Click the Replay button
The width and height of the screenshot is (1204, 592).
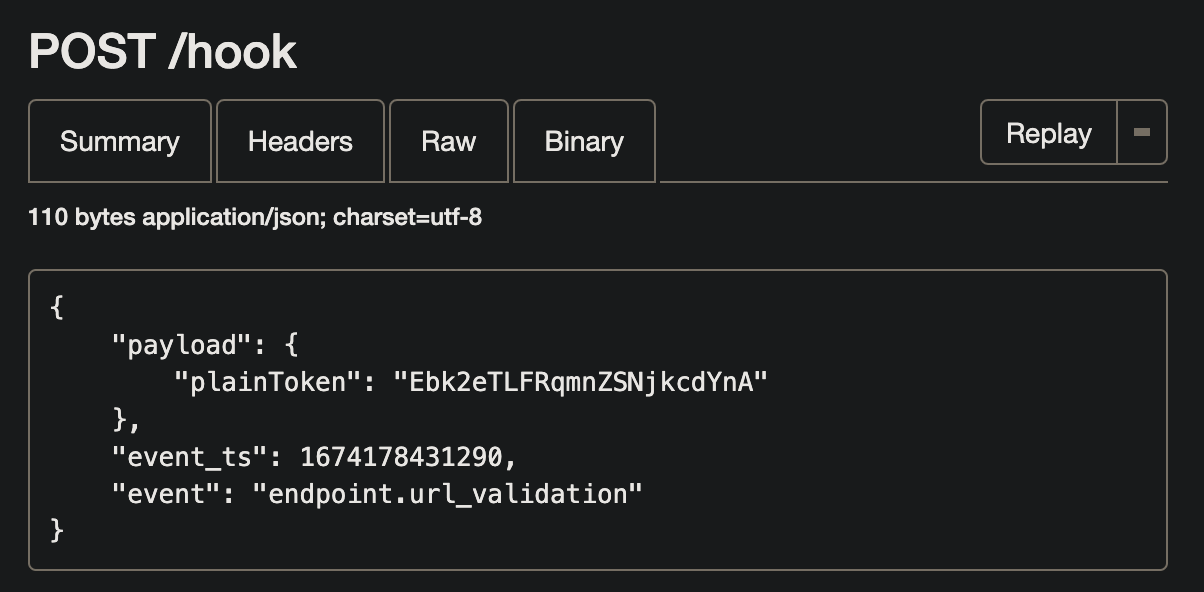(1048, 132)
